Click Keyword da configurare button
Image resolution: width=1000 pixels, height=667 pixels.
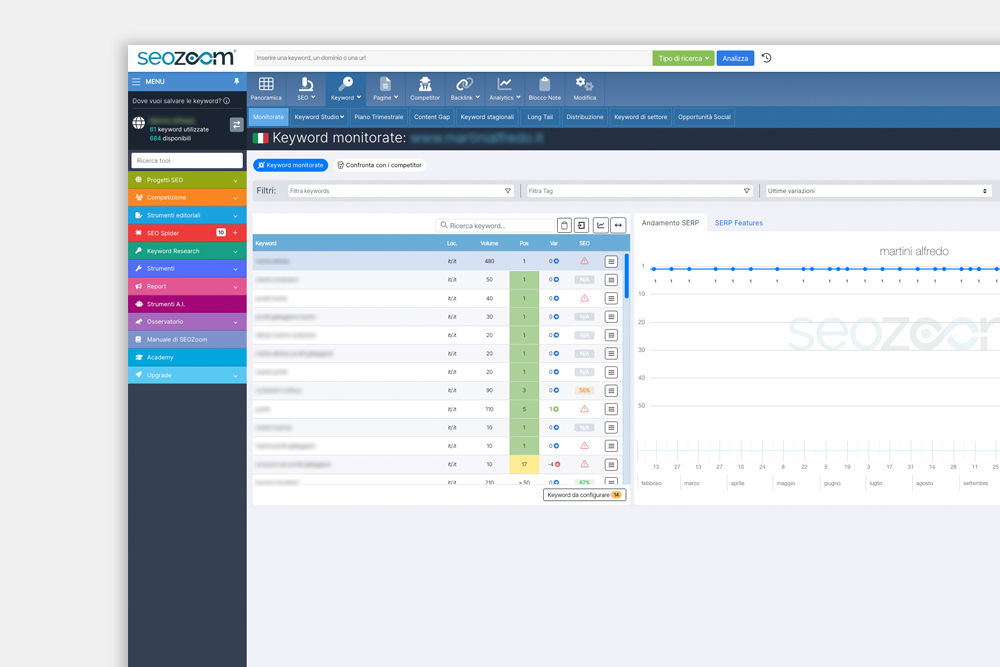584,495
